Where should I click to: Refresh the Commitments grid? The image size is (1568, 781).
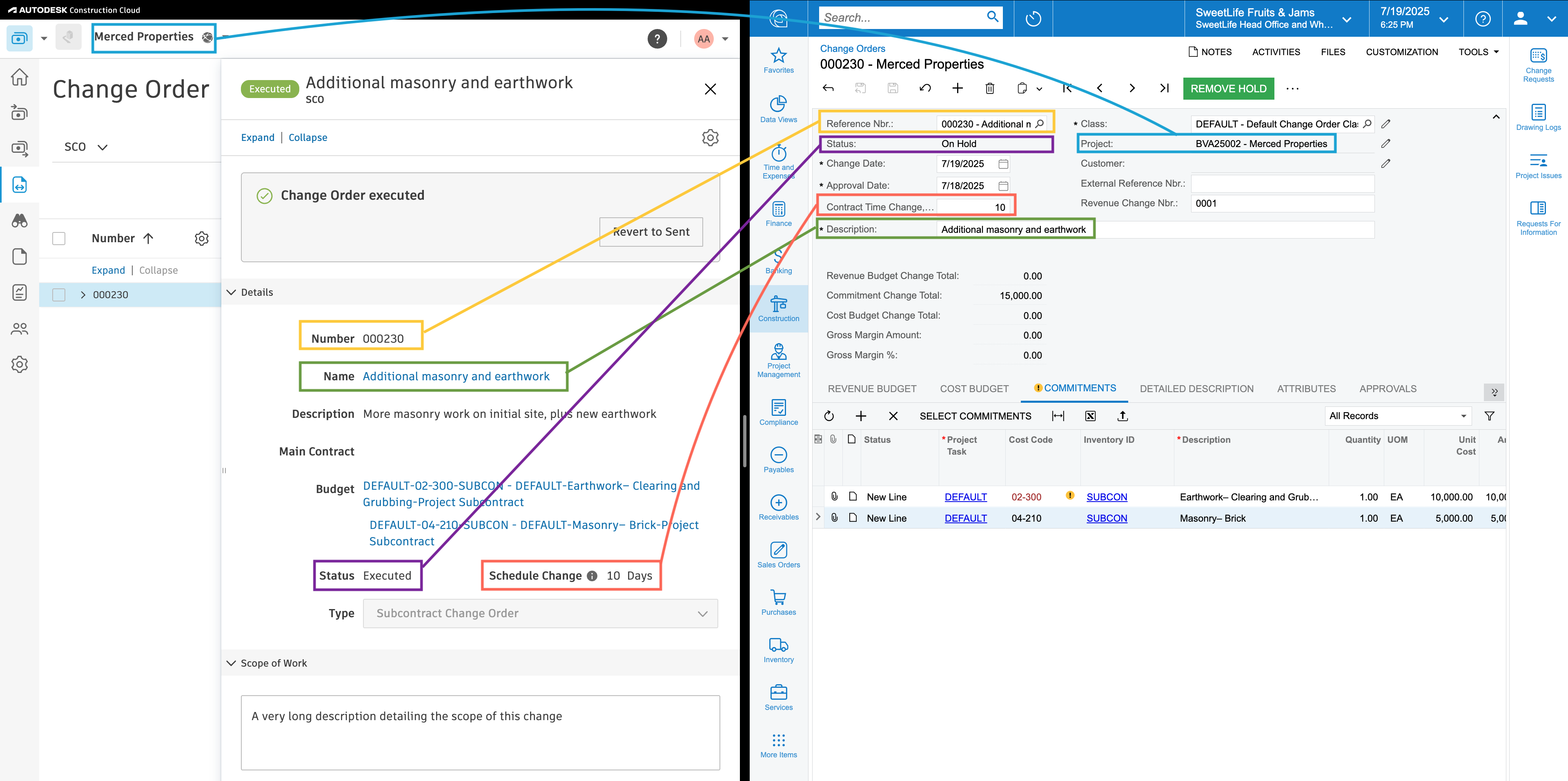click(829, 416)
